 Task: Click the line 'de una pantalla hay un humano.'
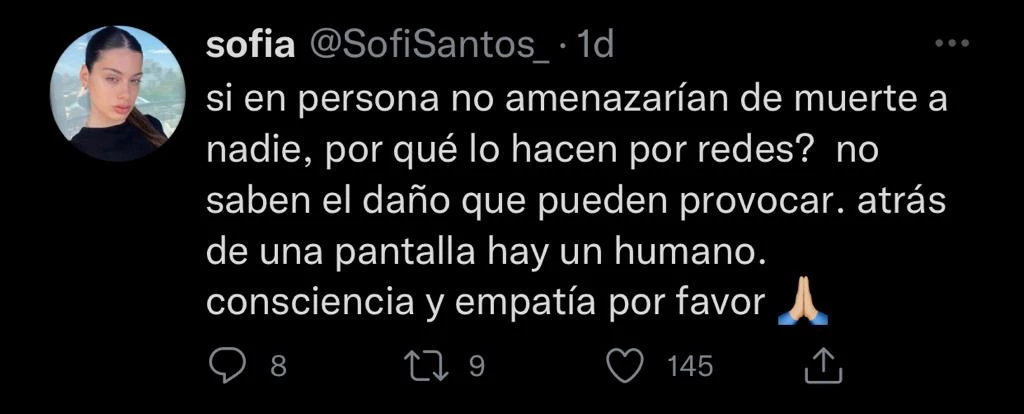point(485,254)
